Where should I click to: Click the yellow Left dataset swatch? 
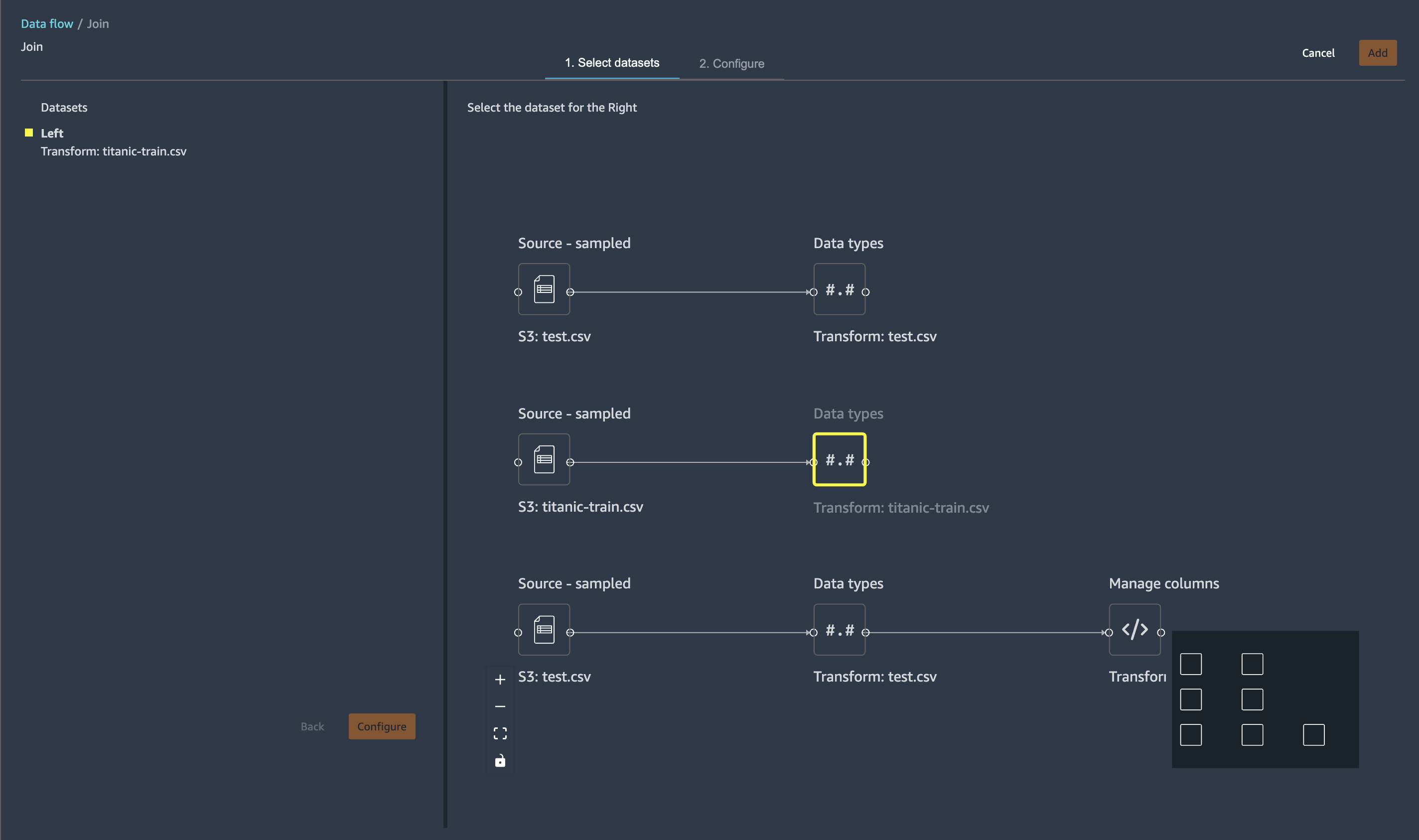tap(29, 133)
